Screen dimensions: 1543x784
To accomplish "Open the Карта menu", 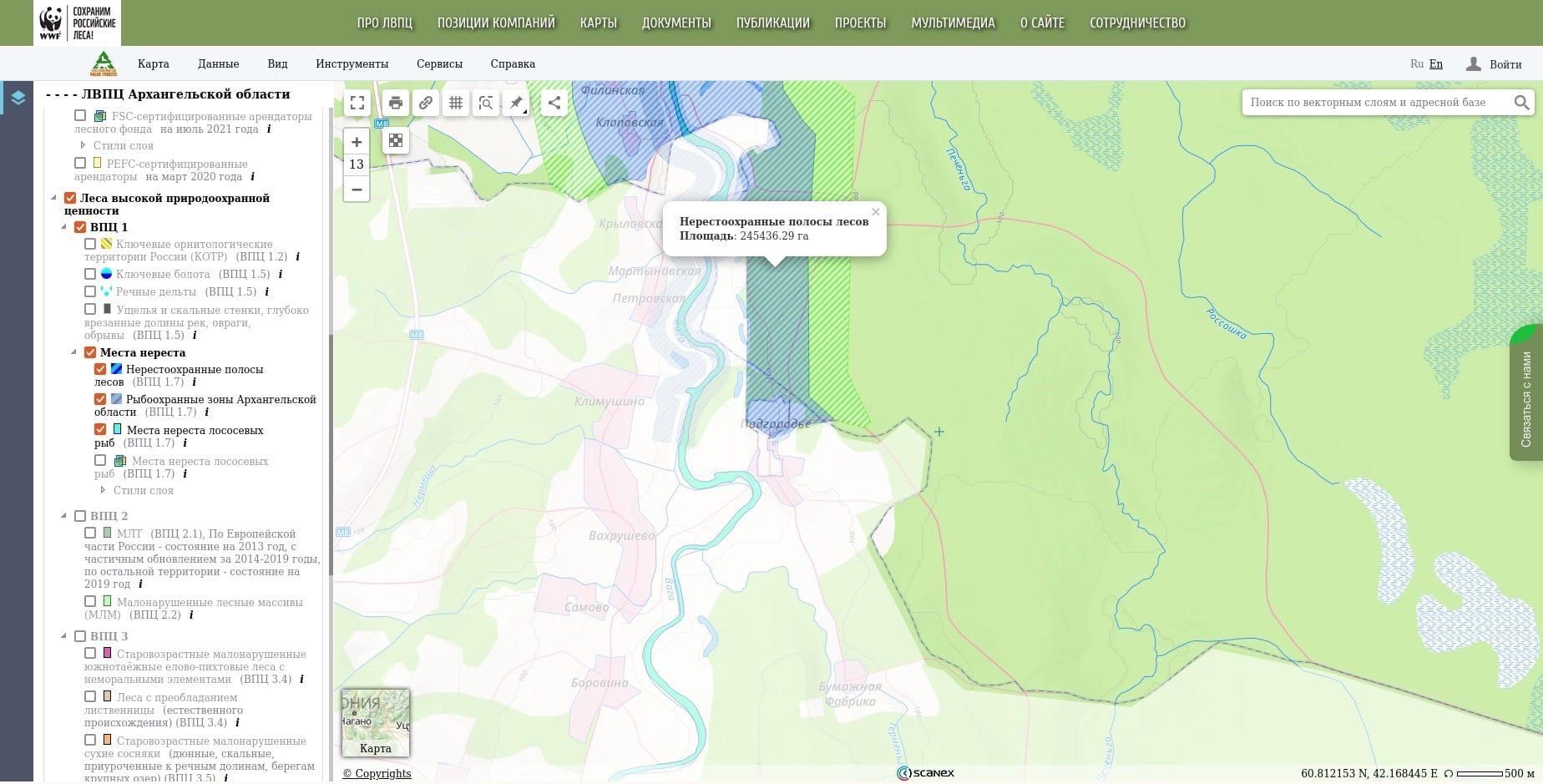I will click(x=154, y=63).
